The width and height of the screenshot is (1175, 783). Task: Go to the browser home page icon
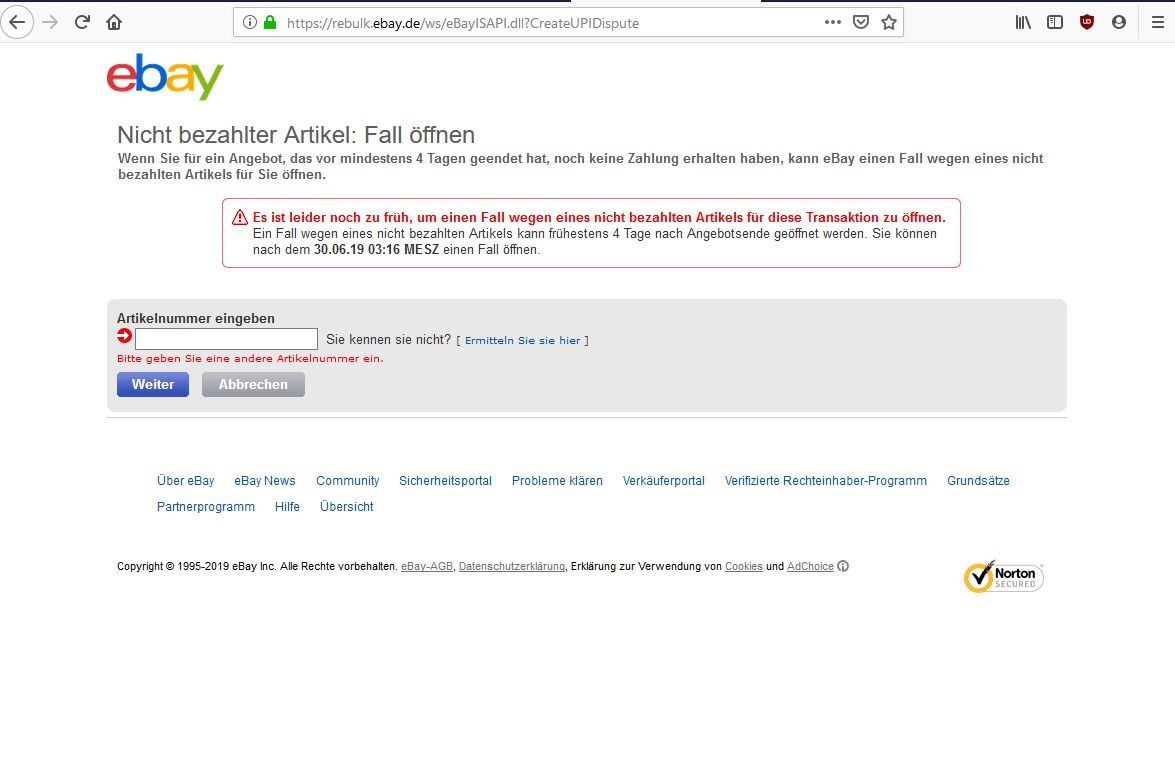pyautogui.click(x=114, y=22)
